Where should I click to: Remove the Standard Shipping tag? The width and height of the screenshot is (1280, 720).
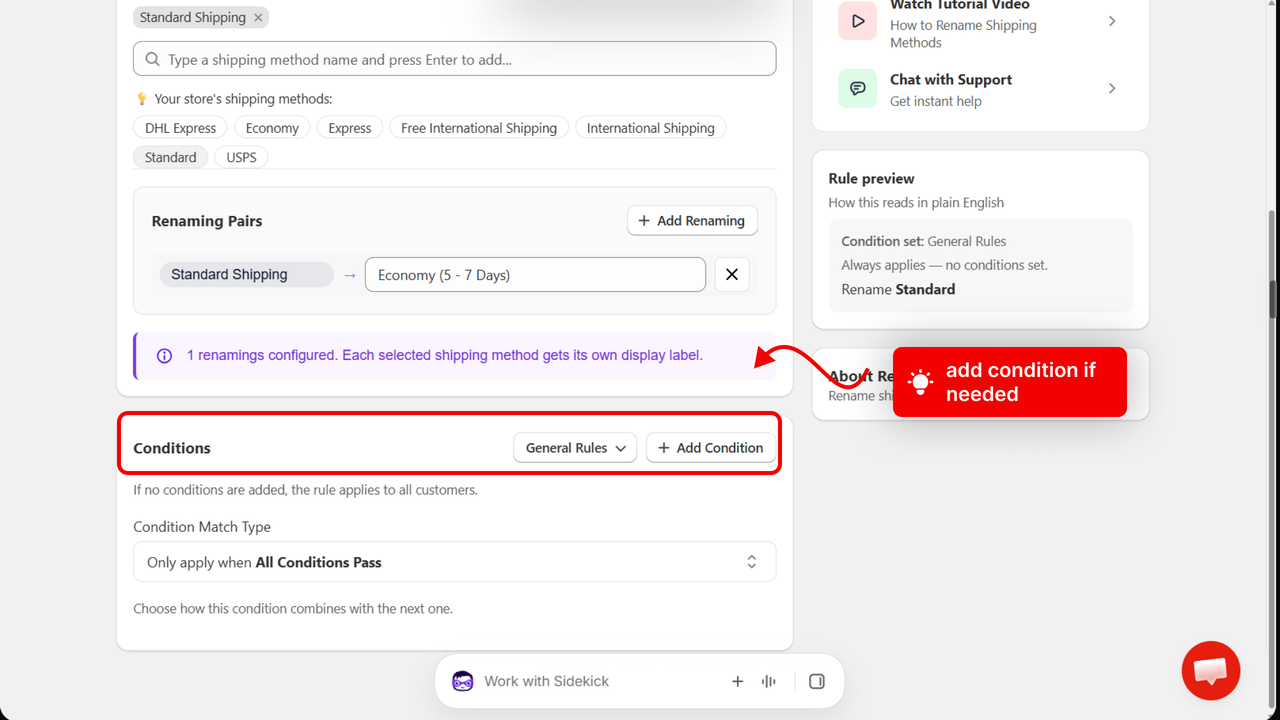(x=258, y=17)
